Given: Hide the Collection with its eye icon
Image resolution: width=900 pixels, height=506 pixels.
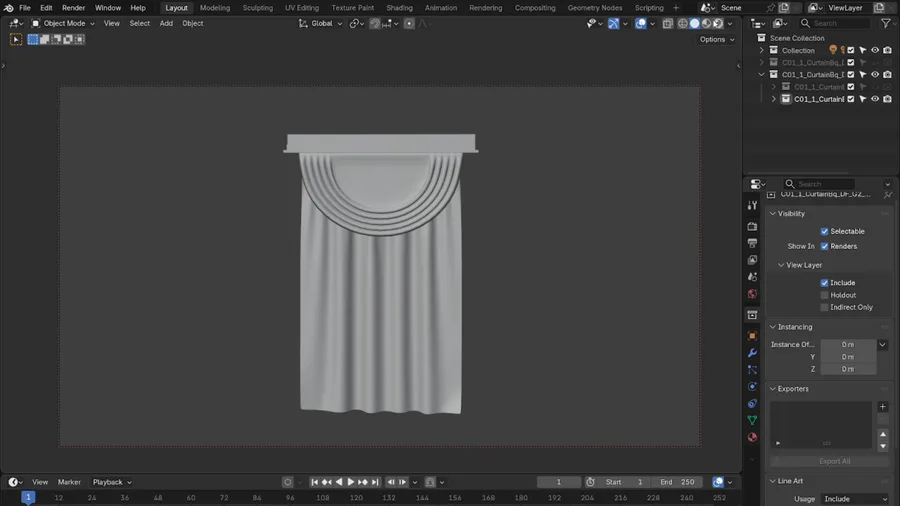Looking at the screenshot, I should (x=874, y=50).
